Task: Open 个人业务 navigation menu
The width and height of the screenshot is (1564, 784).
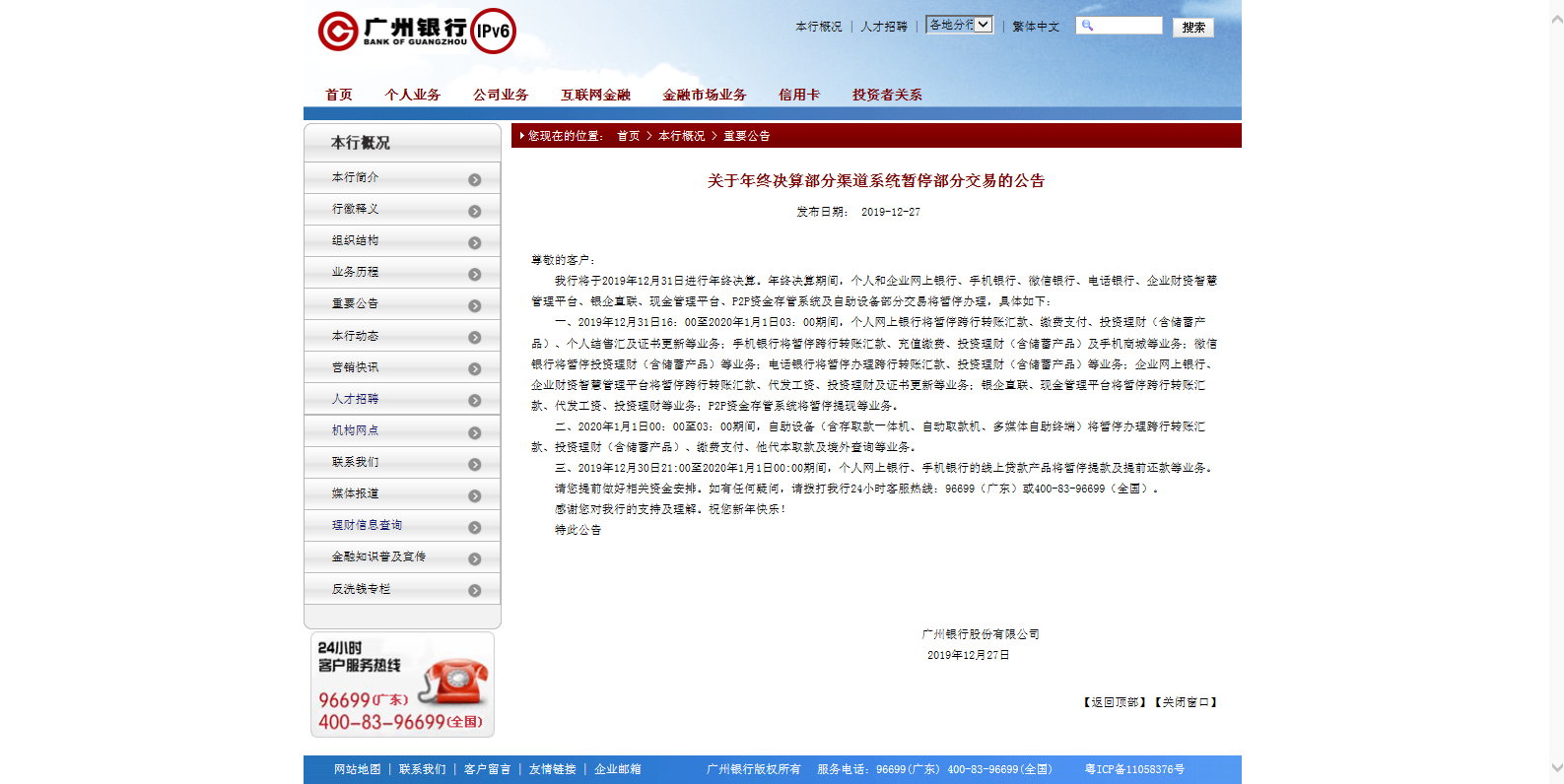Action: click(413, 95)
